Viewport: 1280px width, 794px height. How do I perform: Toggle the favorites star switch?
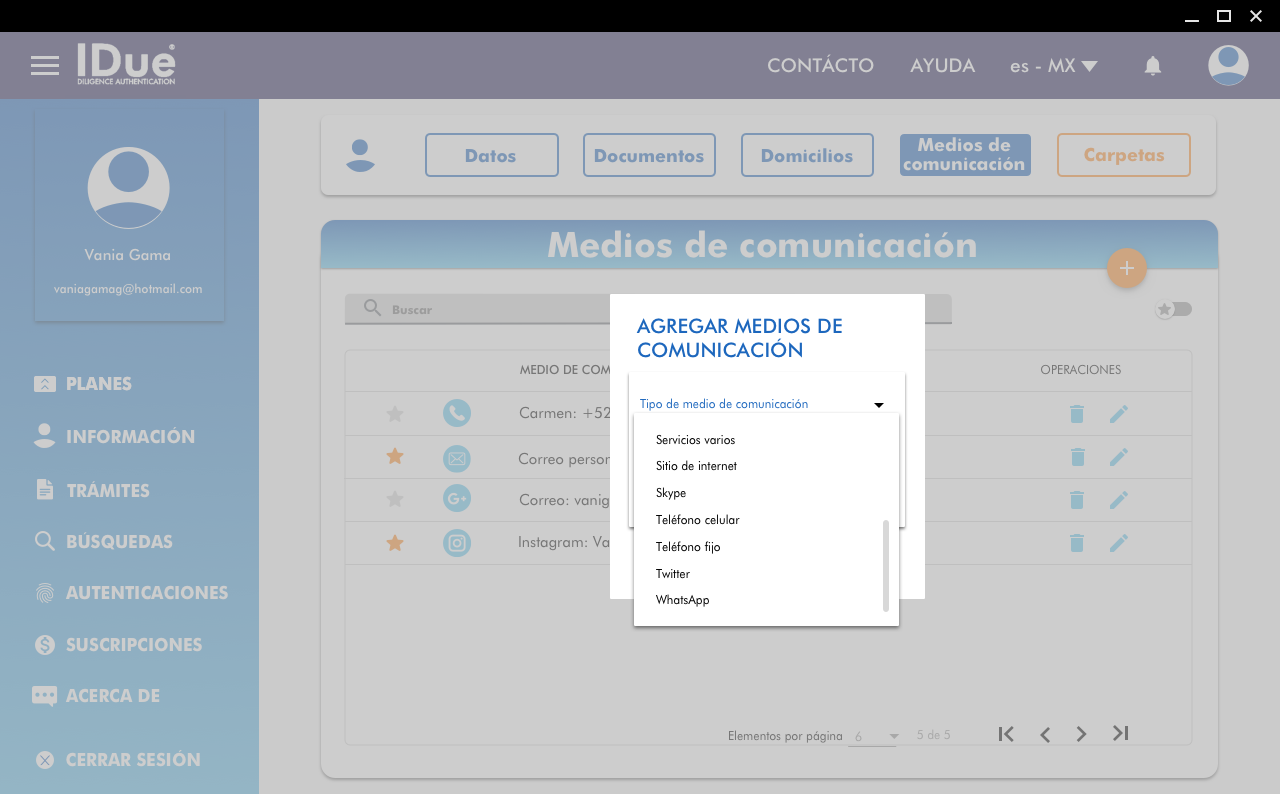pos(1174,309)
